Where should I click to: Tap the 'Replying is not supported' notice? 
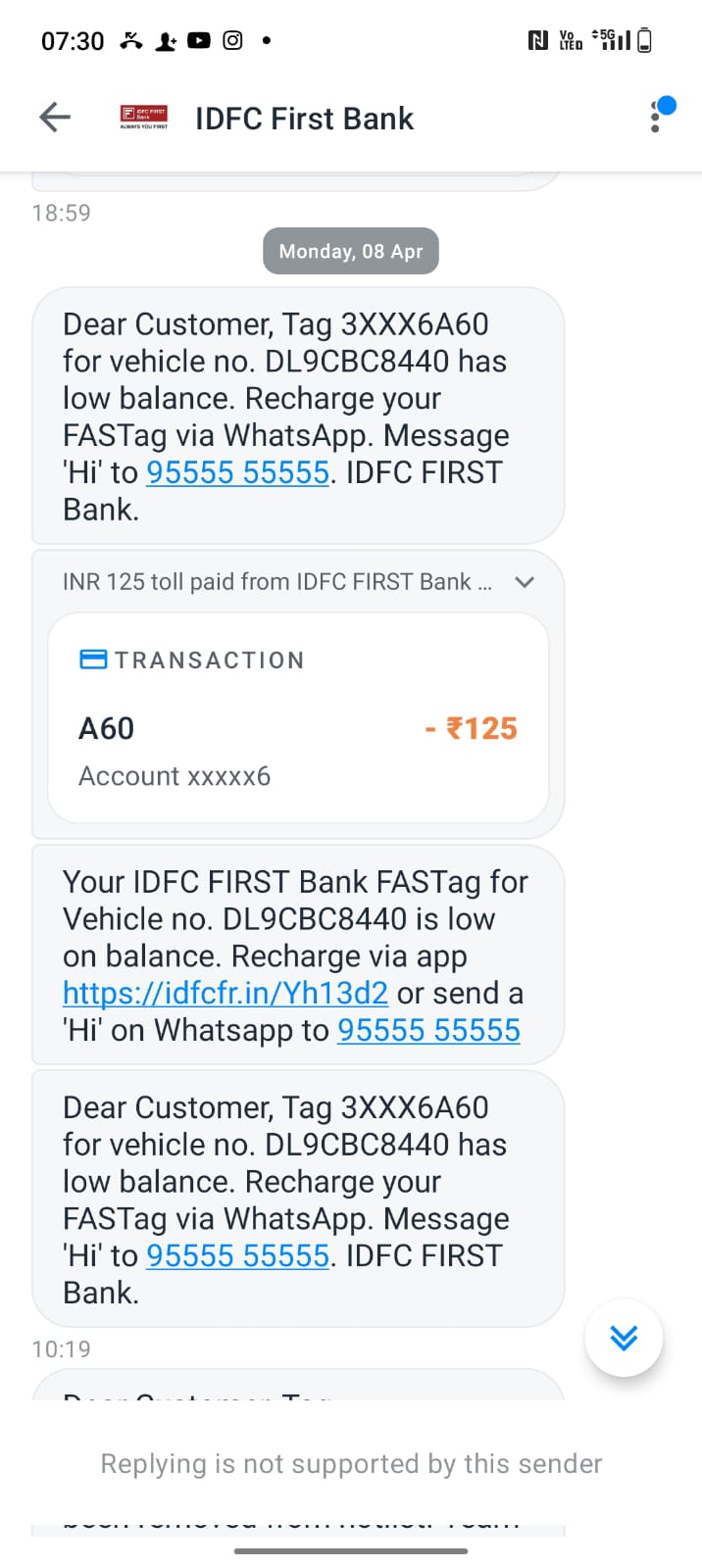click(351, 1463)
